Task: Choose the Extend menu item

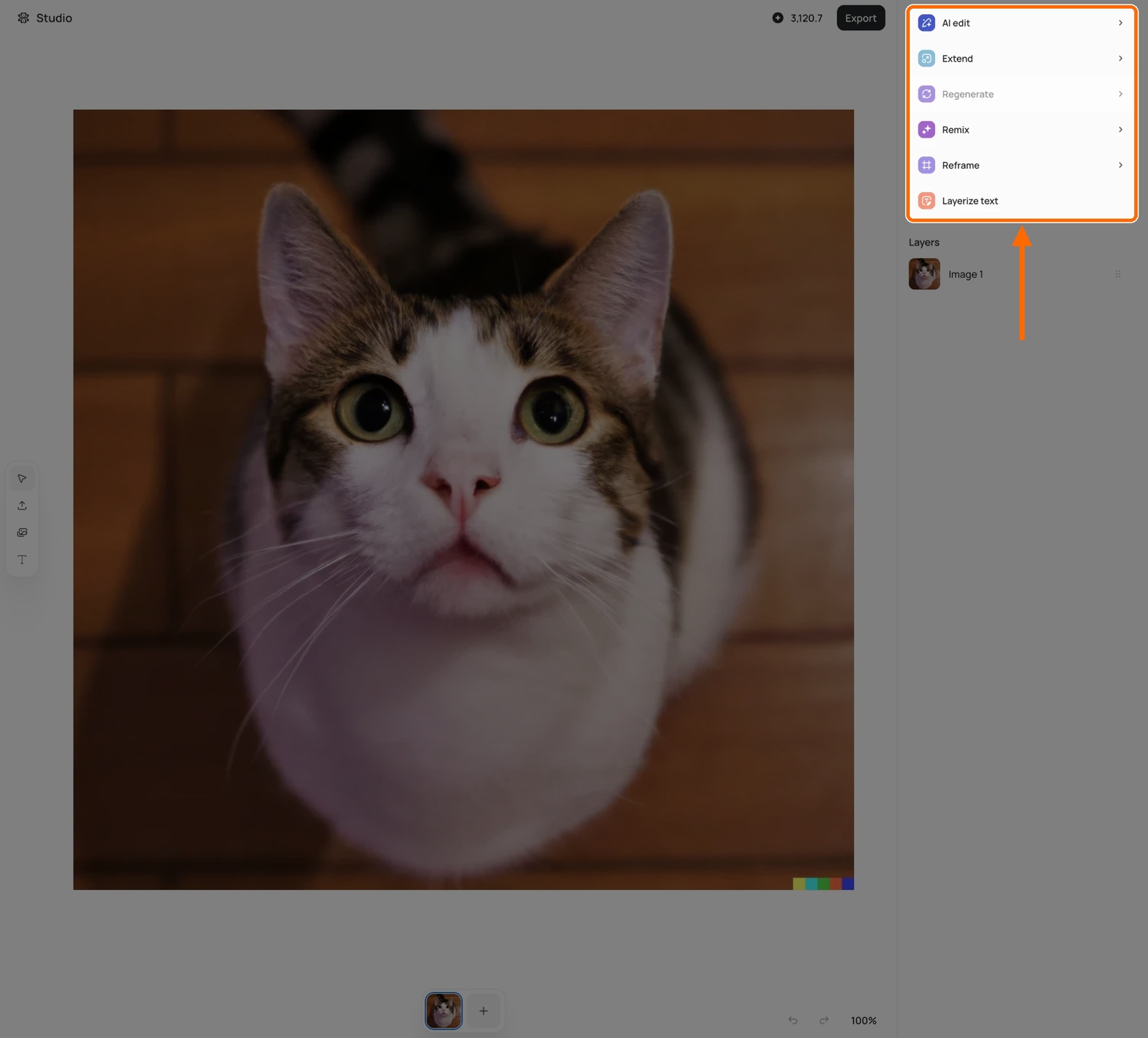Action: (x=1022, y=59)
